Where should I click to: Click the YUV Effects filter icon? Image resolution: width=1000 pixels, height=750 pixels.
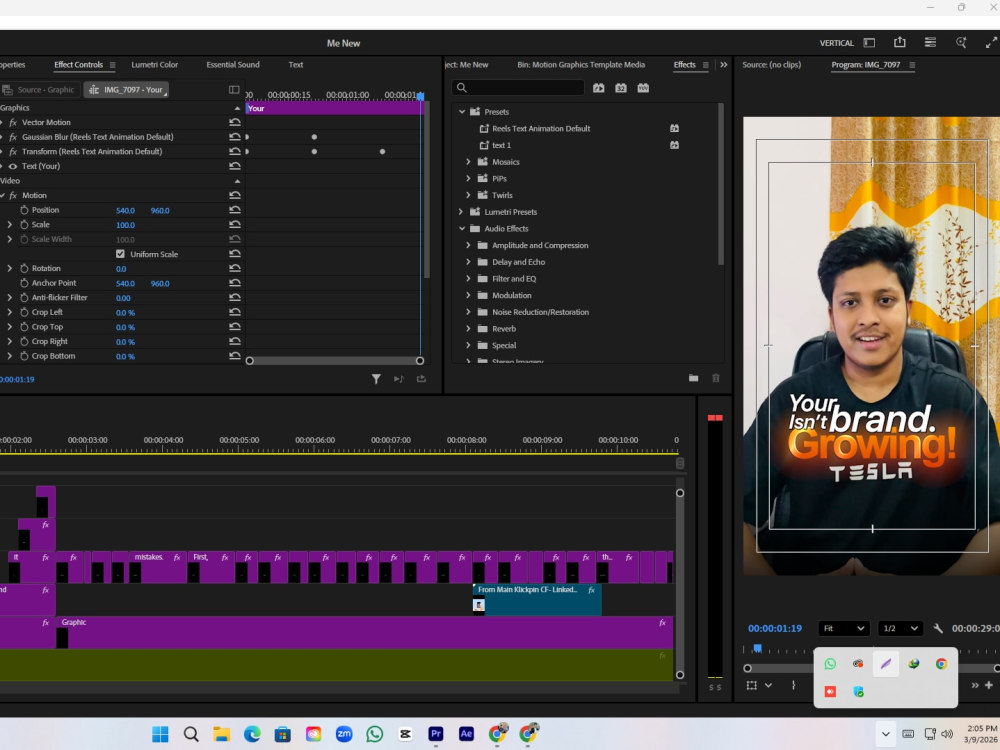(x=643, y=88)
